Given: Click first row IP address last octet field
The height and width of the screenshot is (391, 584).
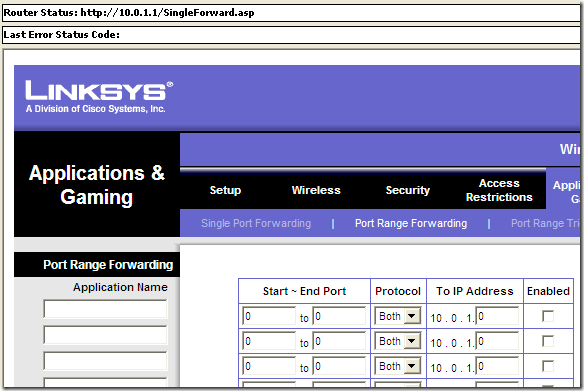Looking at the screenshot, I should click(x=497, y=316).
